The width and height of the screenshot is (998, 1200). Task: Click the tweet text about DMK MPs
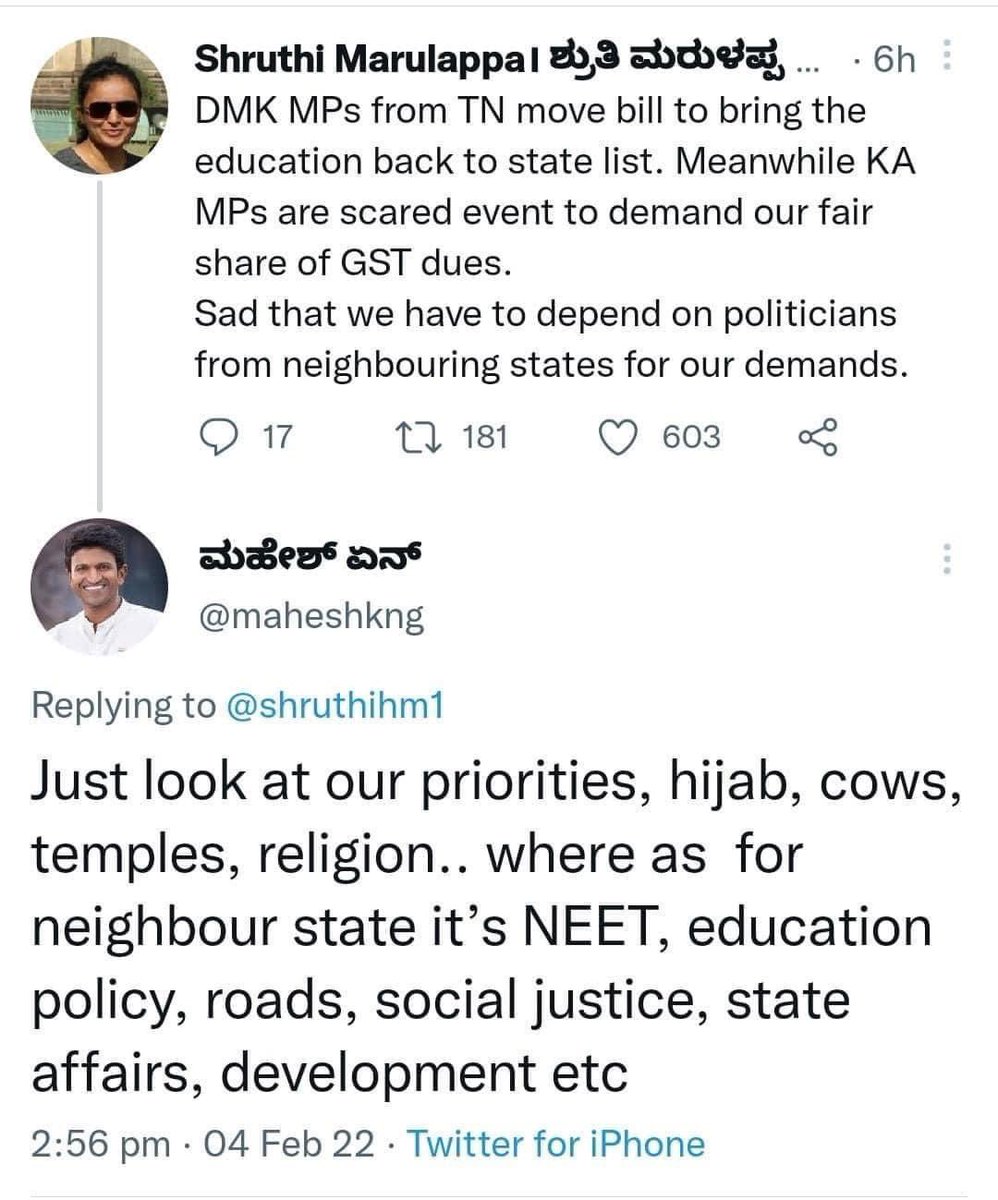(555, 238)
